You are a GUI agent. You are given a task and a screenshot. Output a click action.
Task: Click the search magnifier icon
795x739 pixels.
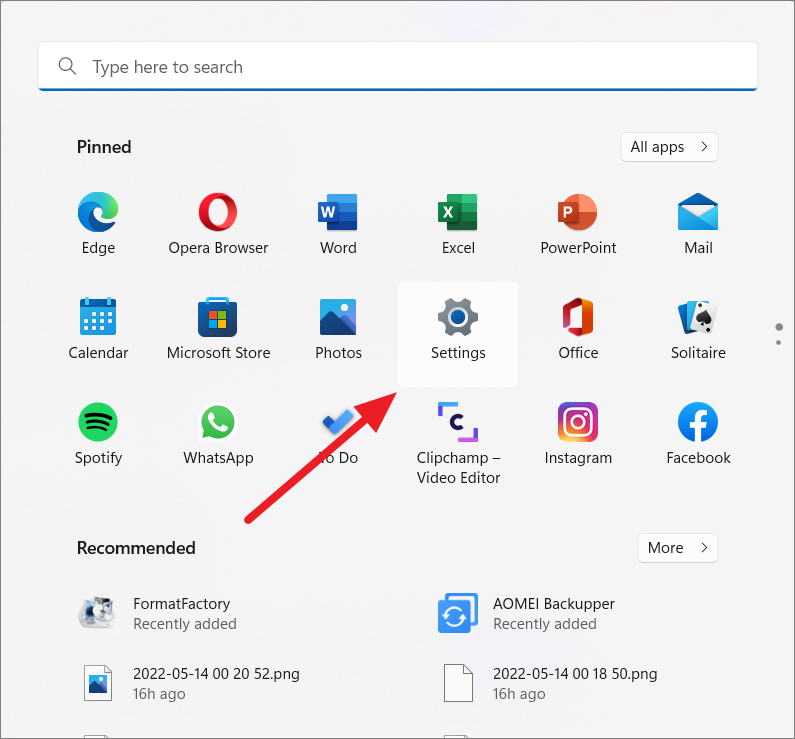(67, 66)
